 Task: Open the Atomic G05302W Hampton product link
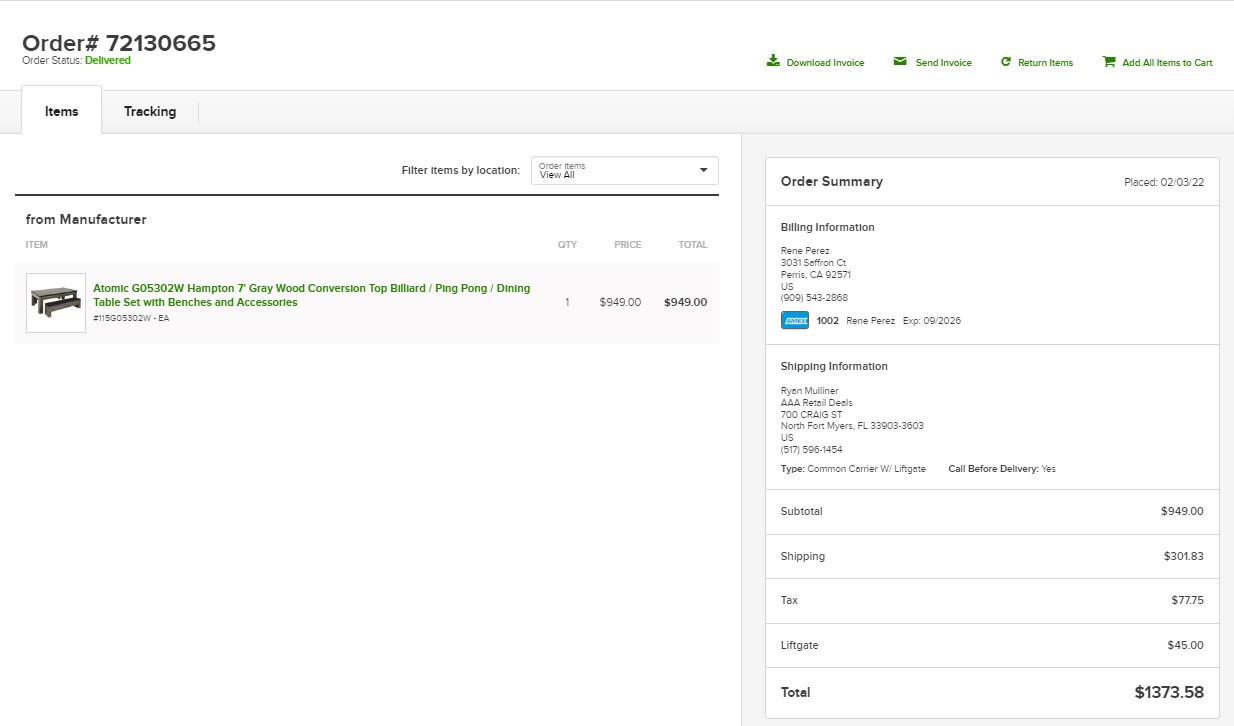click(x=312, y=295)
